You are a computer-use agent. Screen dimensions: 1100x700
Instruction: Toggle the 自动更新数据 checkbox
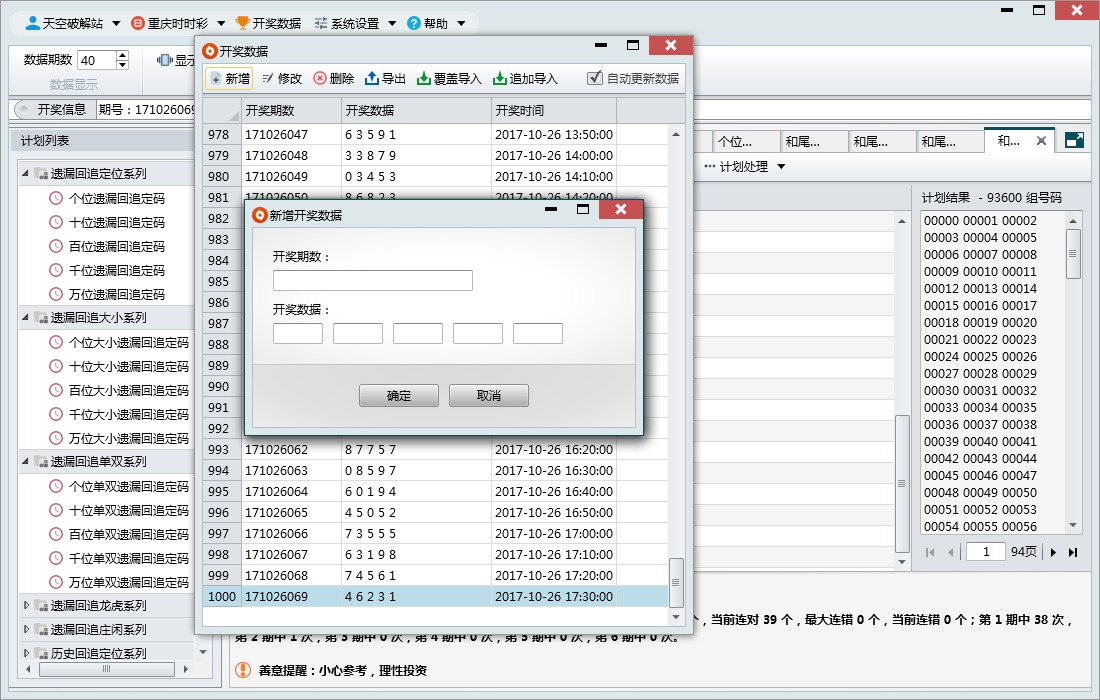(x=595, y=78)
